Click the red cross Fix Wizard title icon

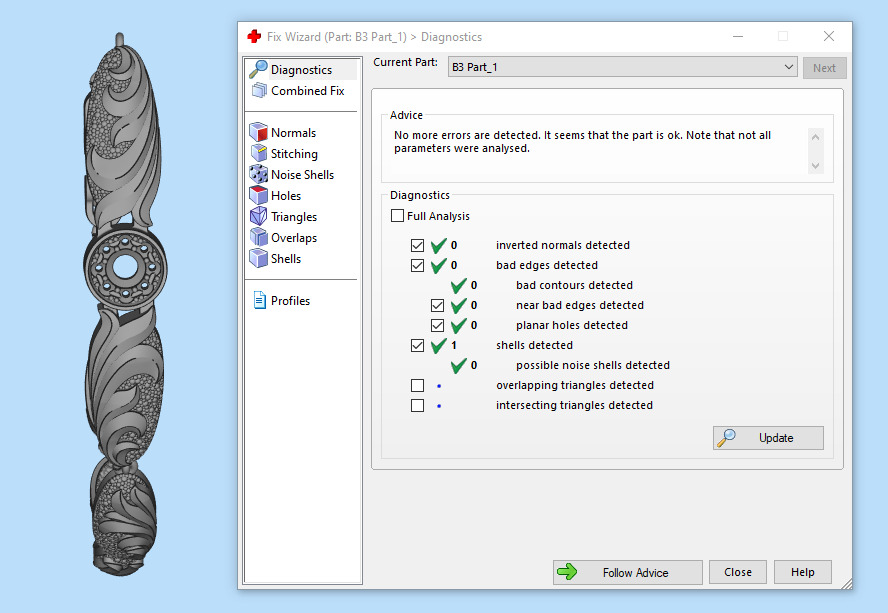pos(254,37)
